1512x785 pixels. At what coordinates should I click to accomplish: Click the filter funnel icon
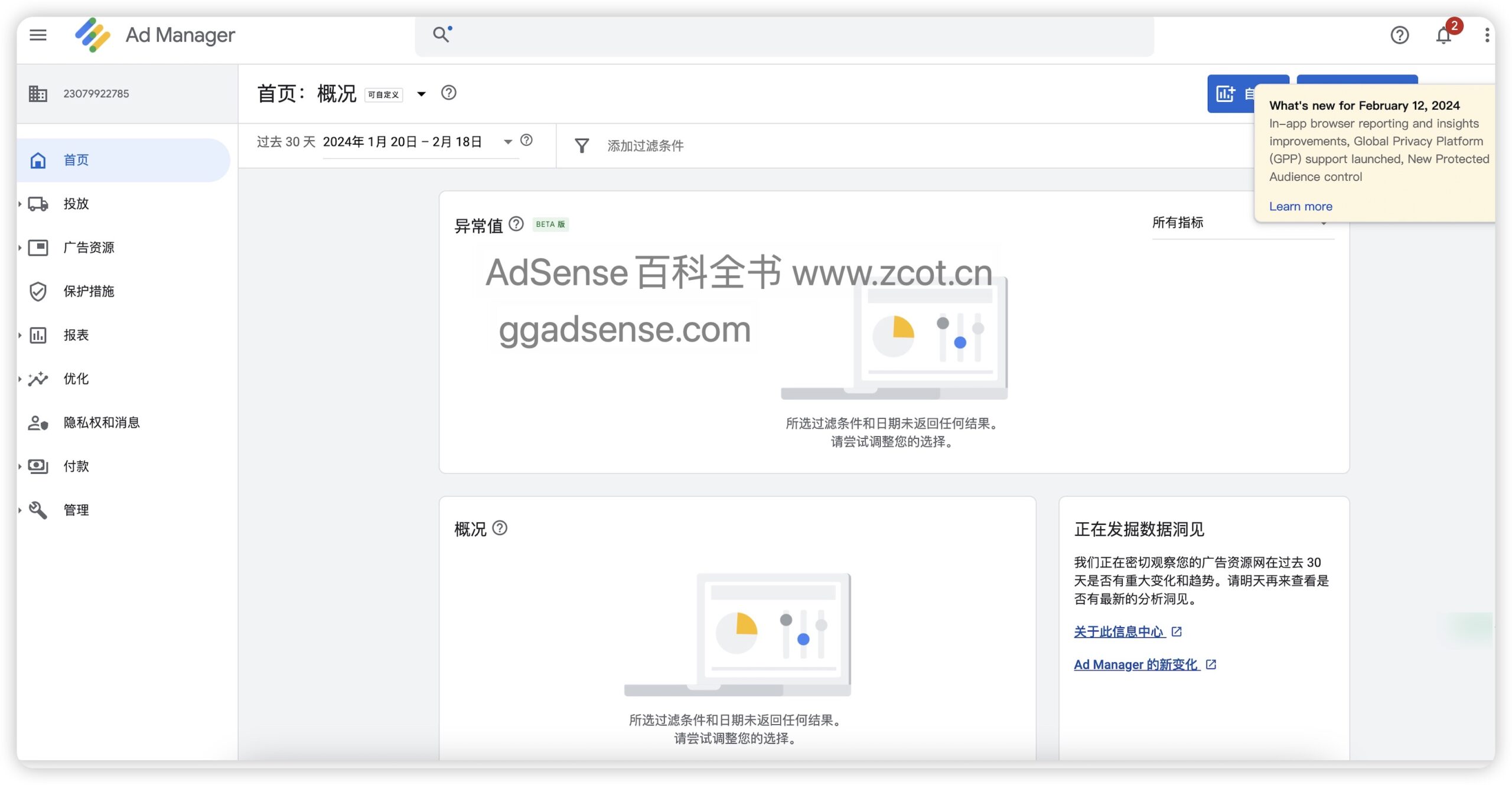pyautogui.click(x=582, y=145)
